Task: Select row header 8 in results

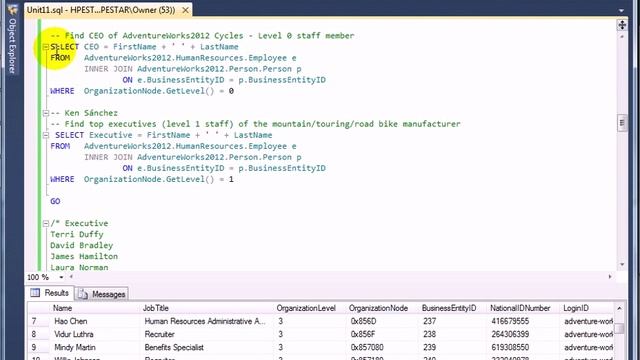Action: tap(39, 334)
